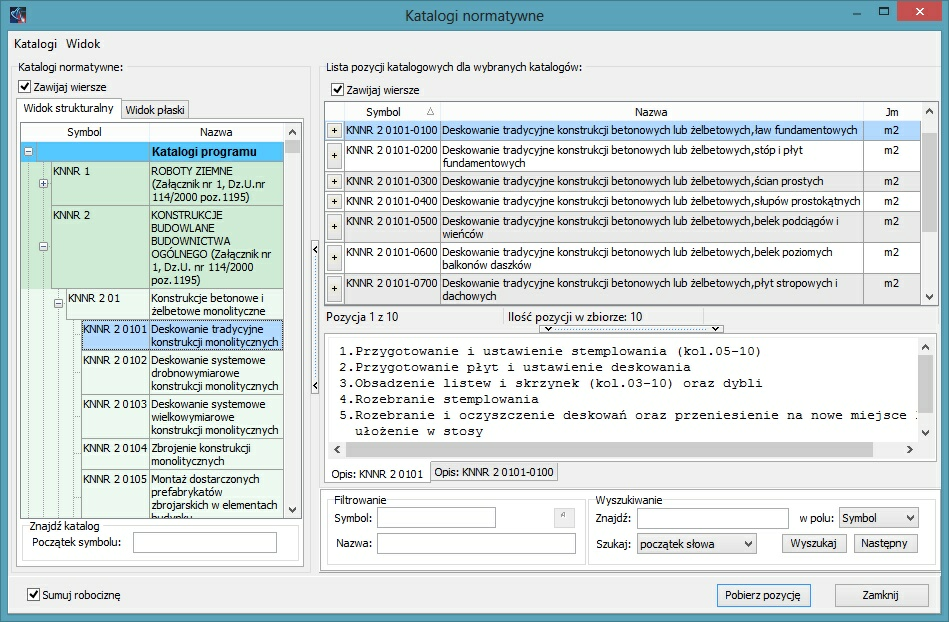Expand row KNNR 2 0101-0500 with plus button
Viewport: 949px width, 622px height.
(334, 227)
